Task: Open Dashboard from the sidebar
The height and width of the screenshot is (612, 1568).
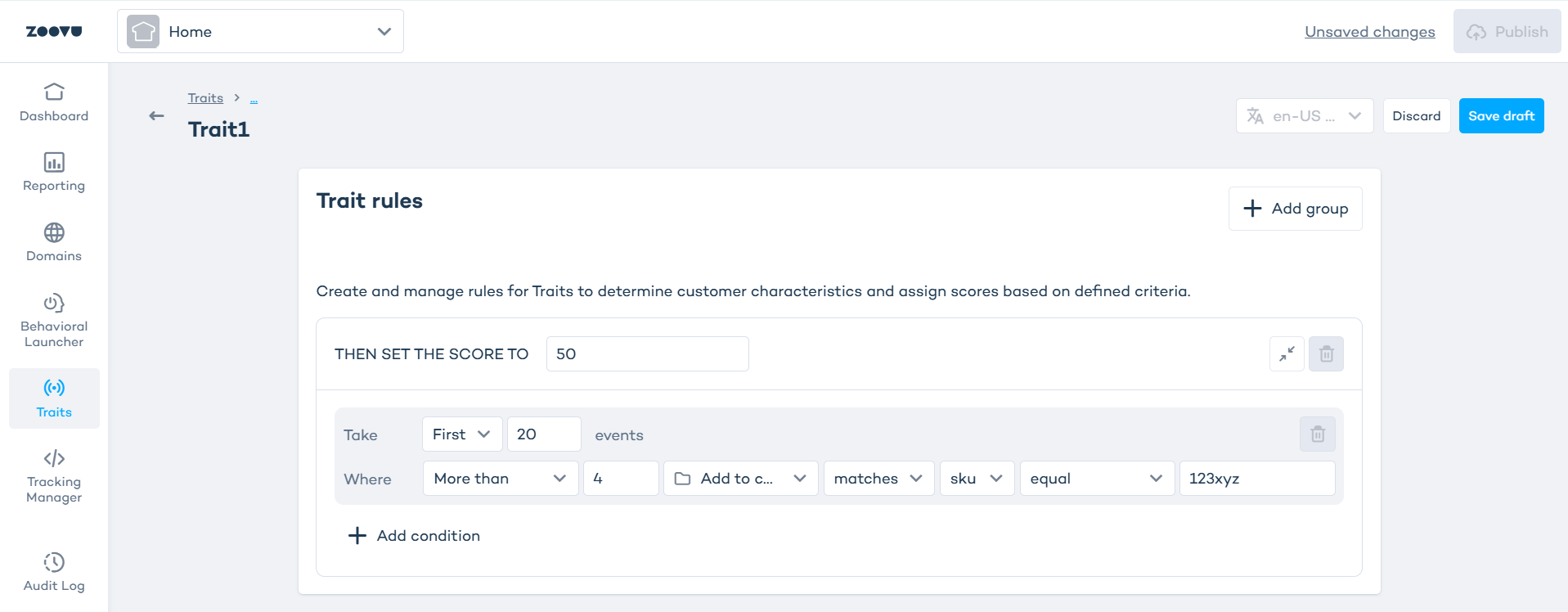Action: pos(54,102)
